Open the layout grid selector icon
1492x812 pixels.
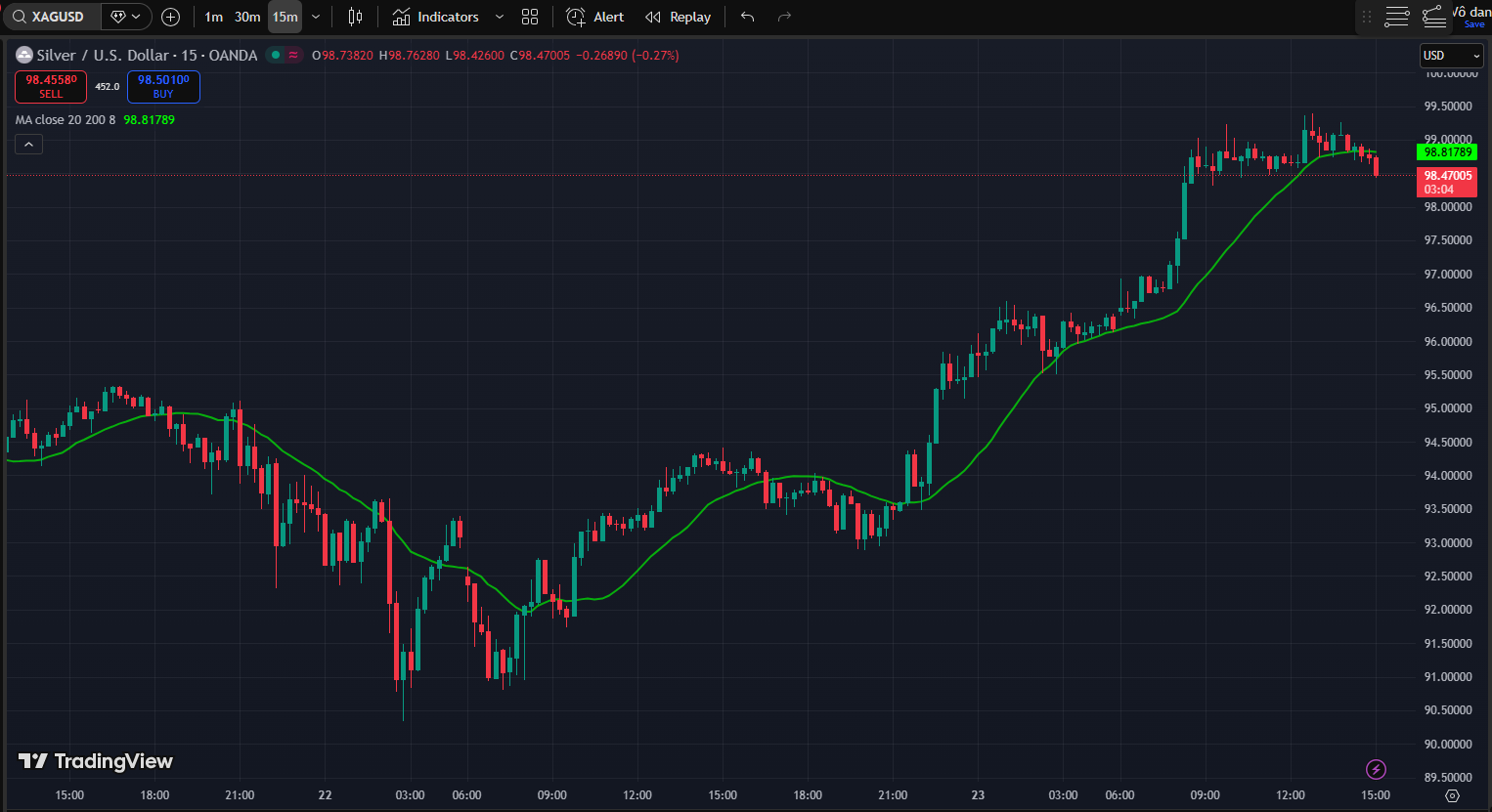coord(530,17)
